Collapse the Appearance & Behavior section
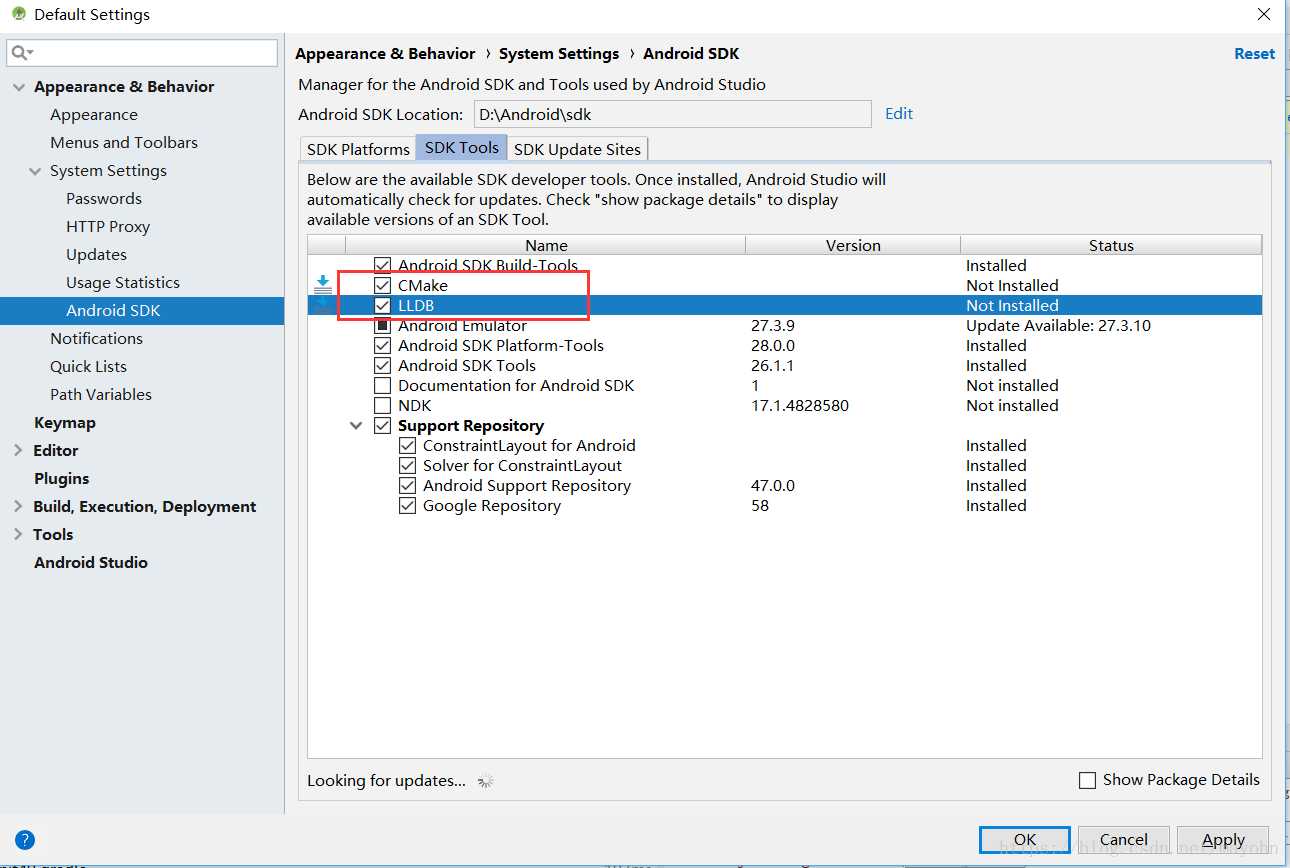The image size is (1290, 868). 18,87
